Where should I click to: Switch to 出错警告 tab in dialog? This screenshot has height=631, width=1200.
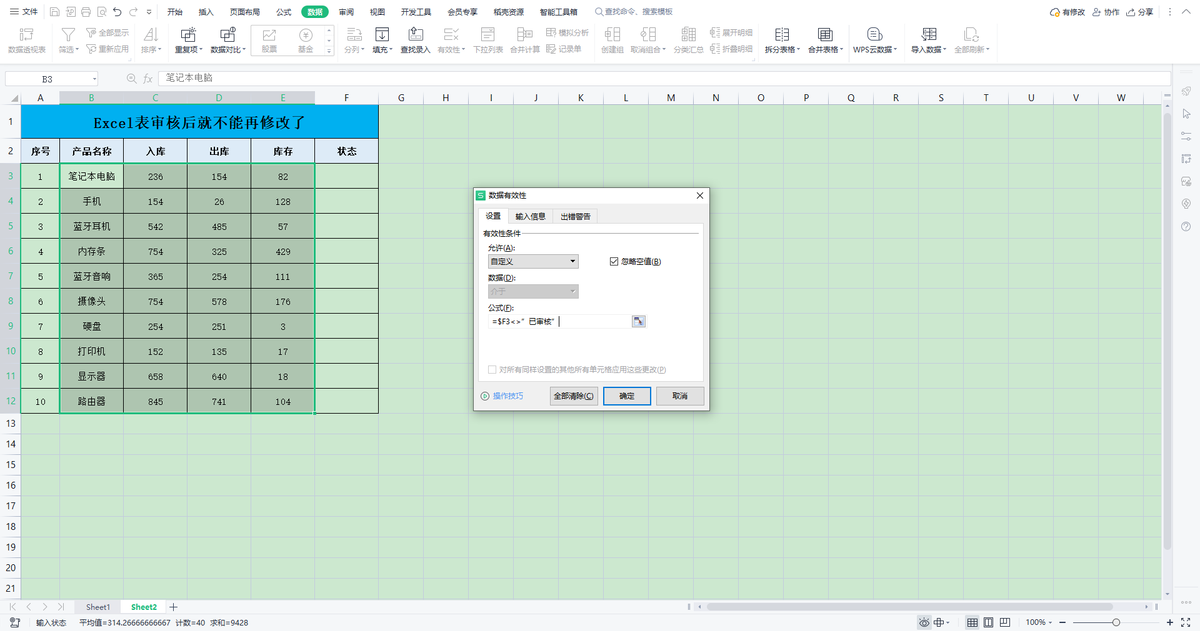(575, 216)
